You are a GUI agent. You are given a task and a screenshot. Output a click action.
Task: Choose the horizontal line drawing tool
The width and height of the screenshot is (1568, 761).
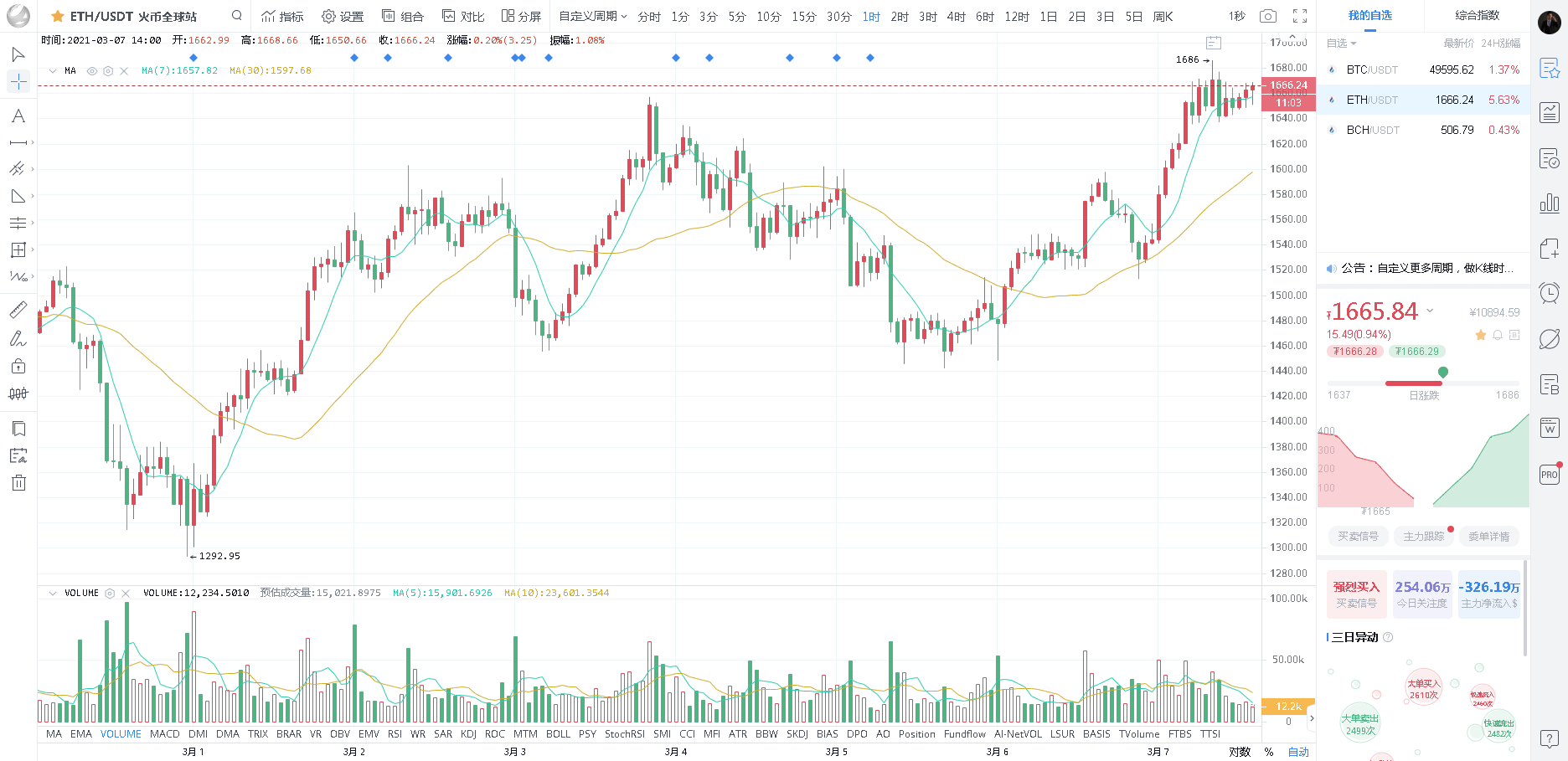18,143
